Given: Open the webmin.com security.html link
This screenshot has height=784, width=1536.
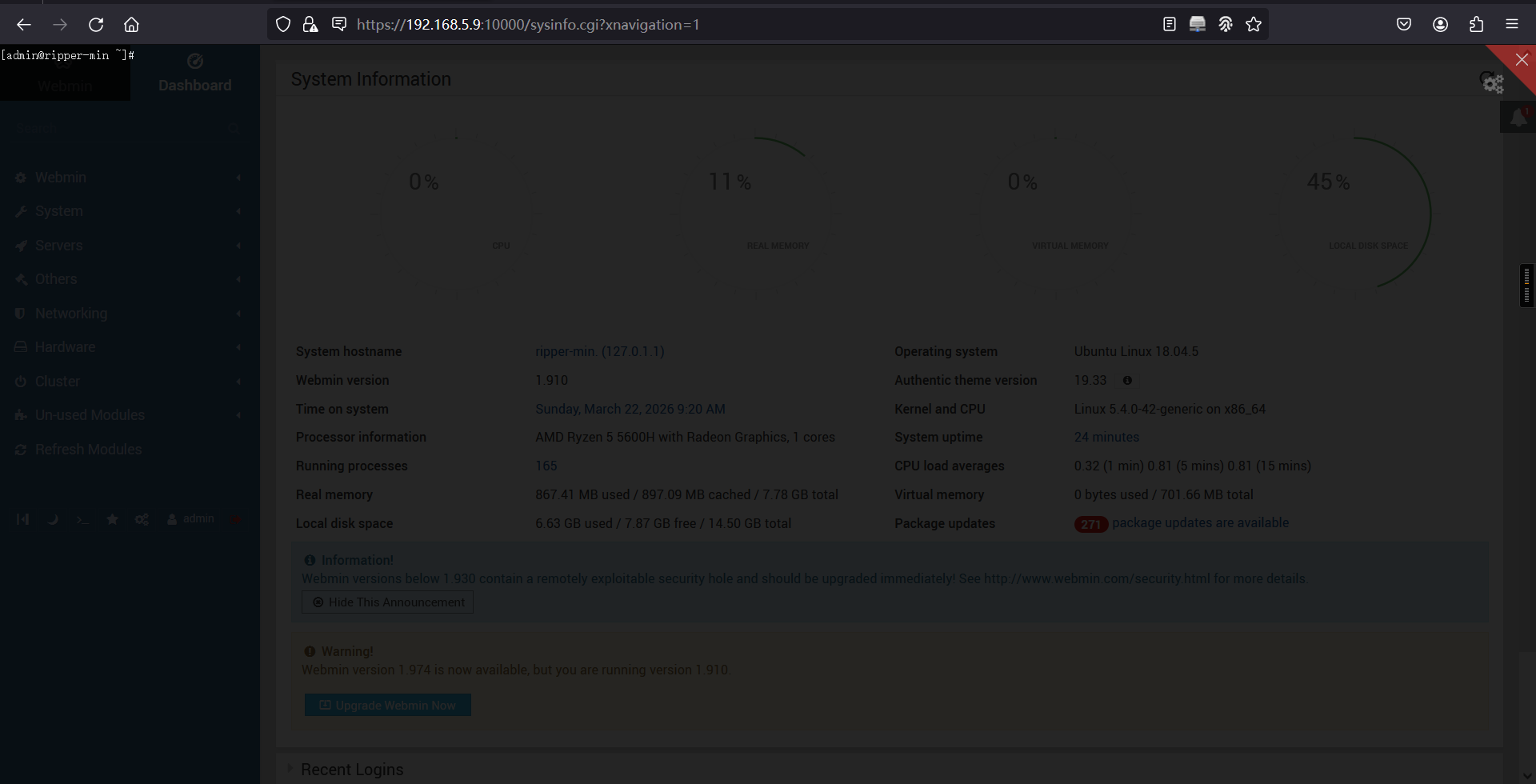Looking at the screenshot, I should [1097, 578].
